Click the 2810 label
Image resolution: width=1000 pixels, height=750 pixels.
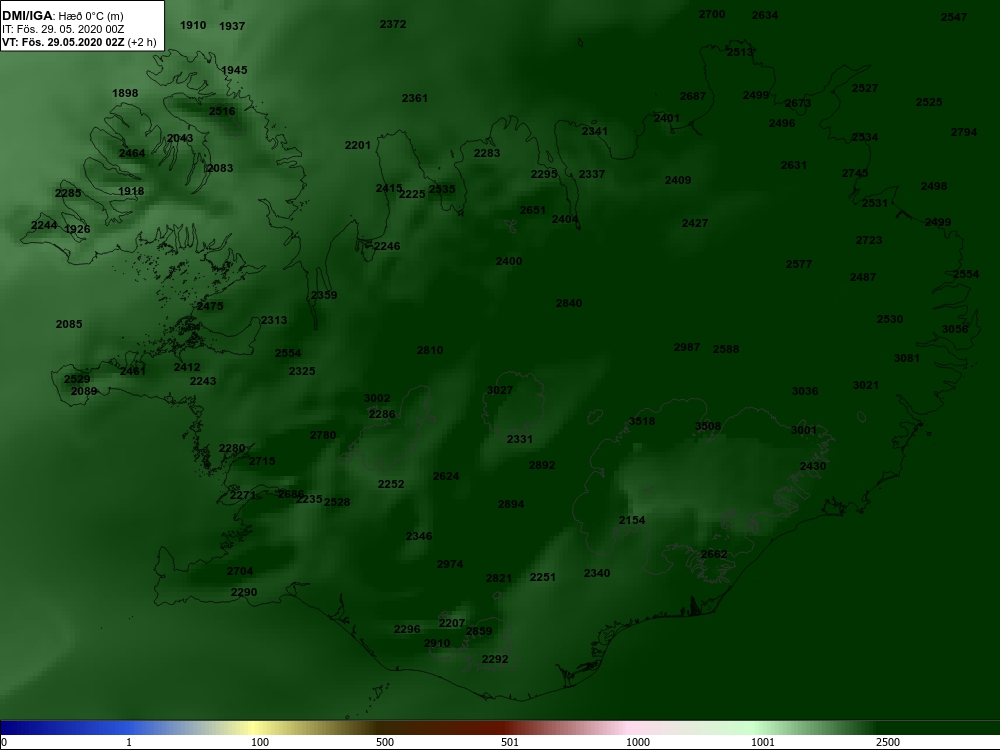430,350
